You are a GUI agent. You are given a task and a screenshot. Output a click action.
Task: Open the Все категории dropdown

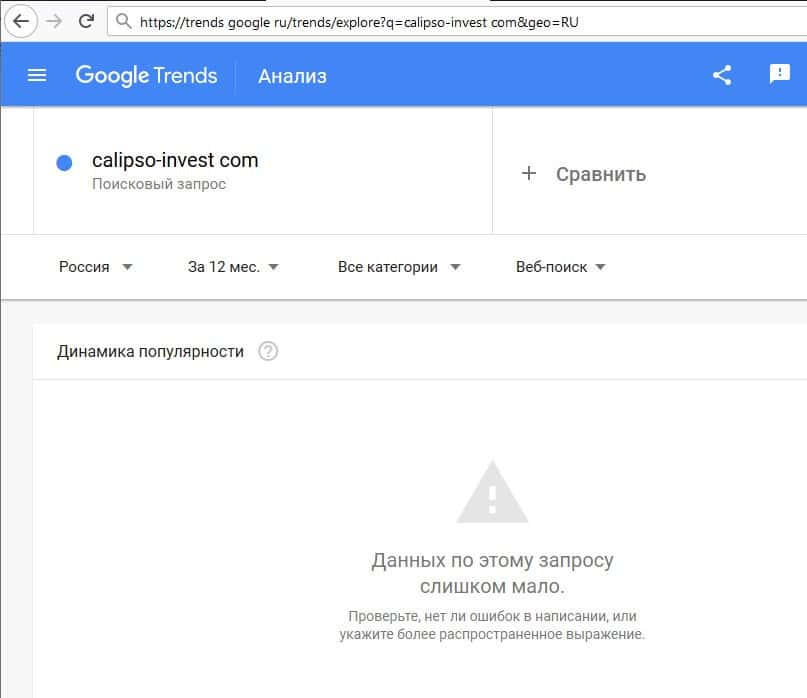pos(399,267)
